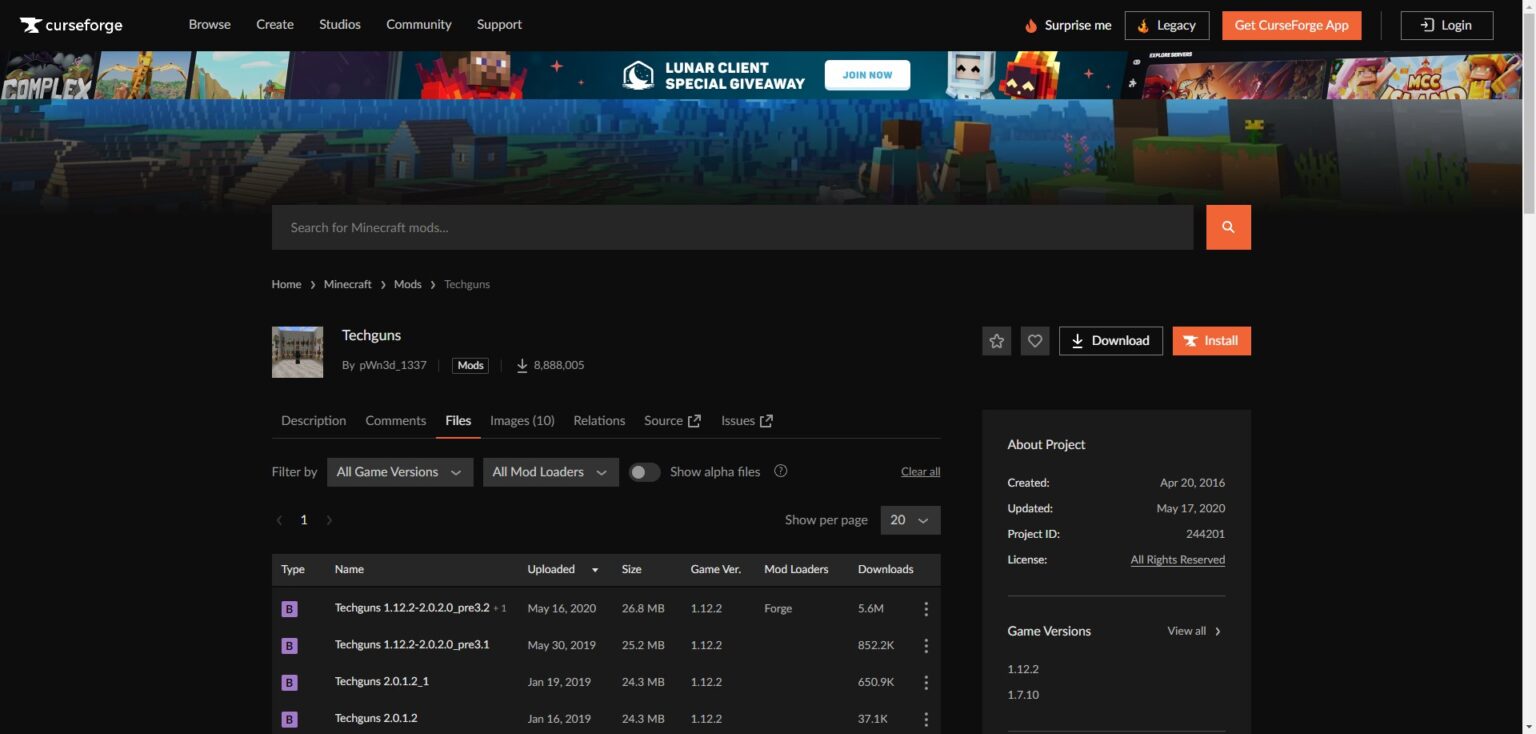Screen dimensions: 1536x734
Task: Click the info icon beside Show alpha files
Action: click(x=781, y=471)
